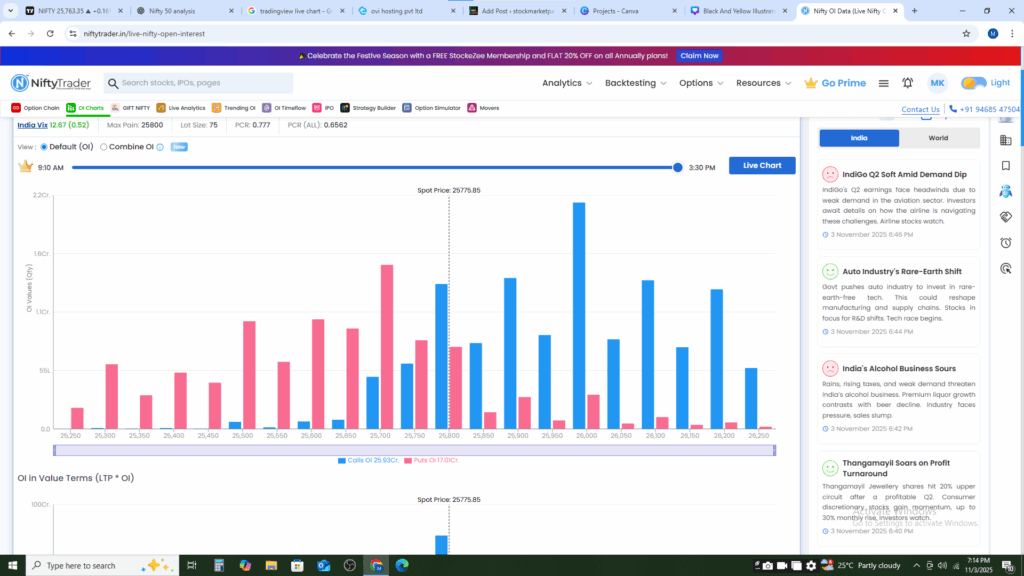This screenshot has height=576, width=1024.
Task: Switch to the tradingview live chart browser tab
Action: (x=294, y=11)
